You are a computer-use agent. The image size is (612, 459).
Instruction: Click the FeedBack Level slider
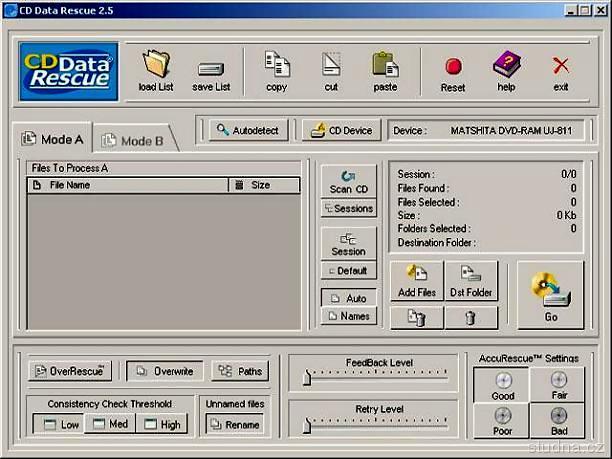coord(372,377)
